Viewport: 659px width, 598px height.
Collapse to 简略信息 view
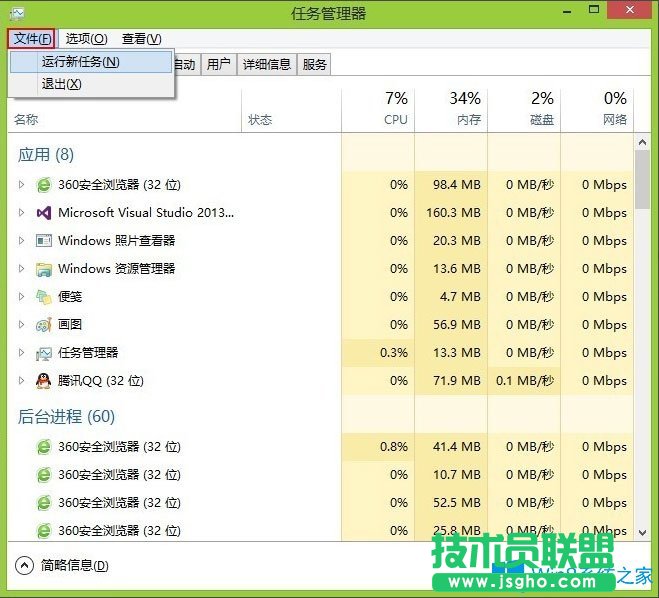pyautogui.click(x=62, y=566)
